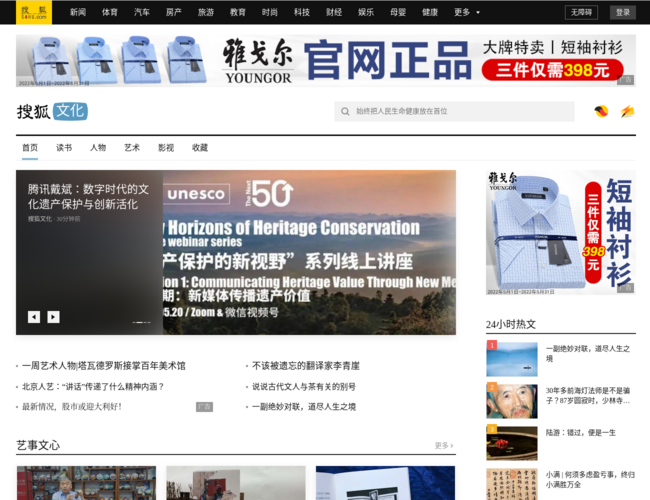This screenshot has height=500, width=650.
Task: Click the Sohu.com yellow logo
Action: click(x=34, y=12)
